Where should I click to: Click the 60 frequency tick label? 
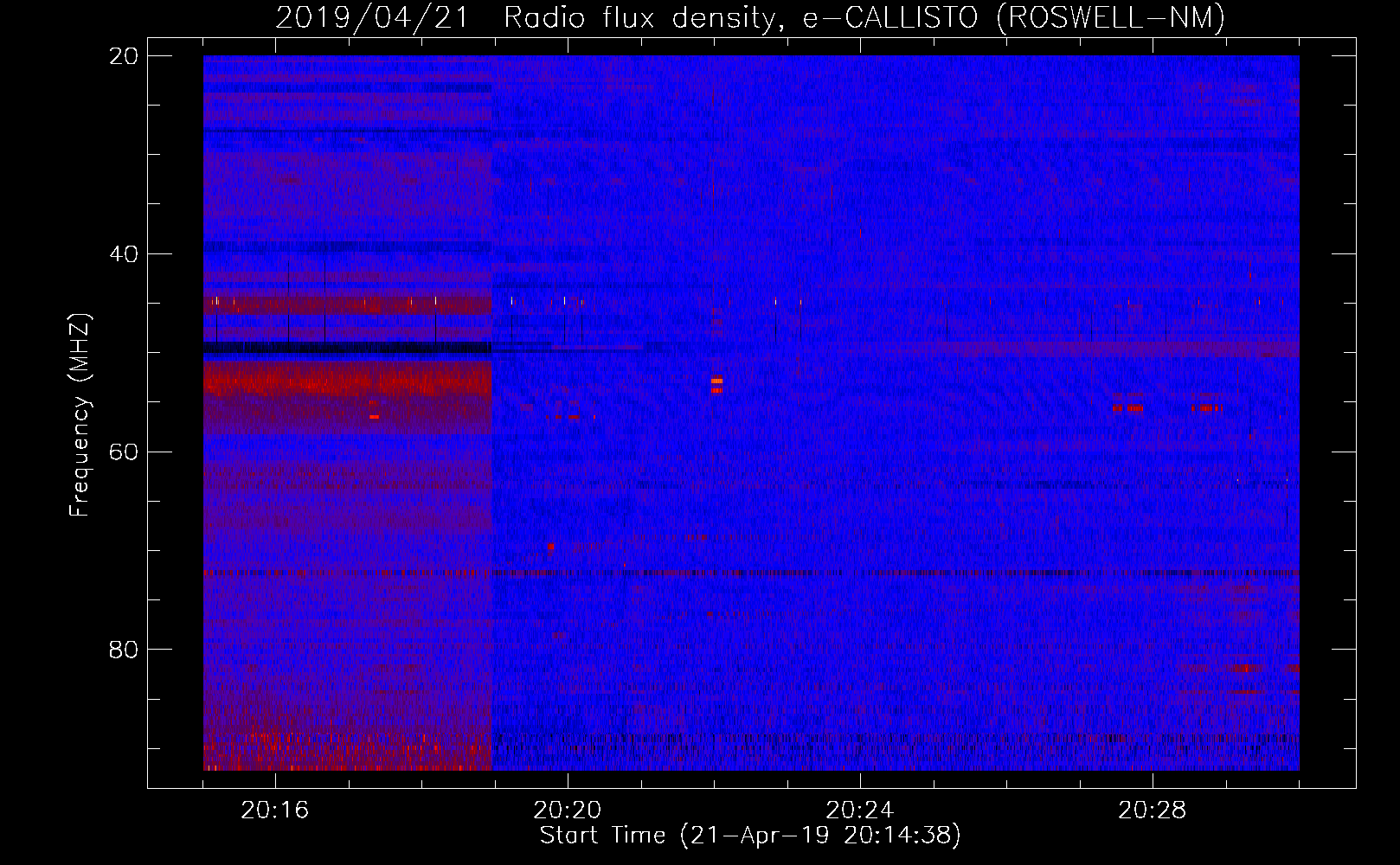tap(123, 452)
